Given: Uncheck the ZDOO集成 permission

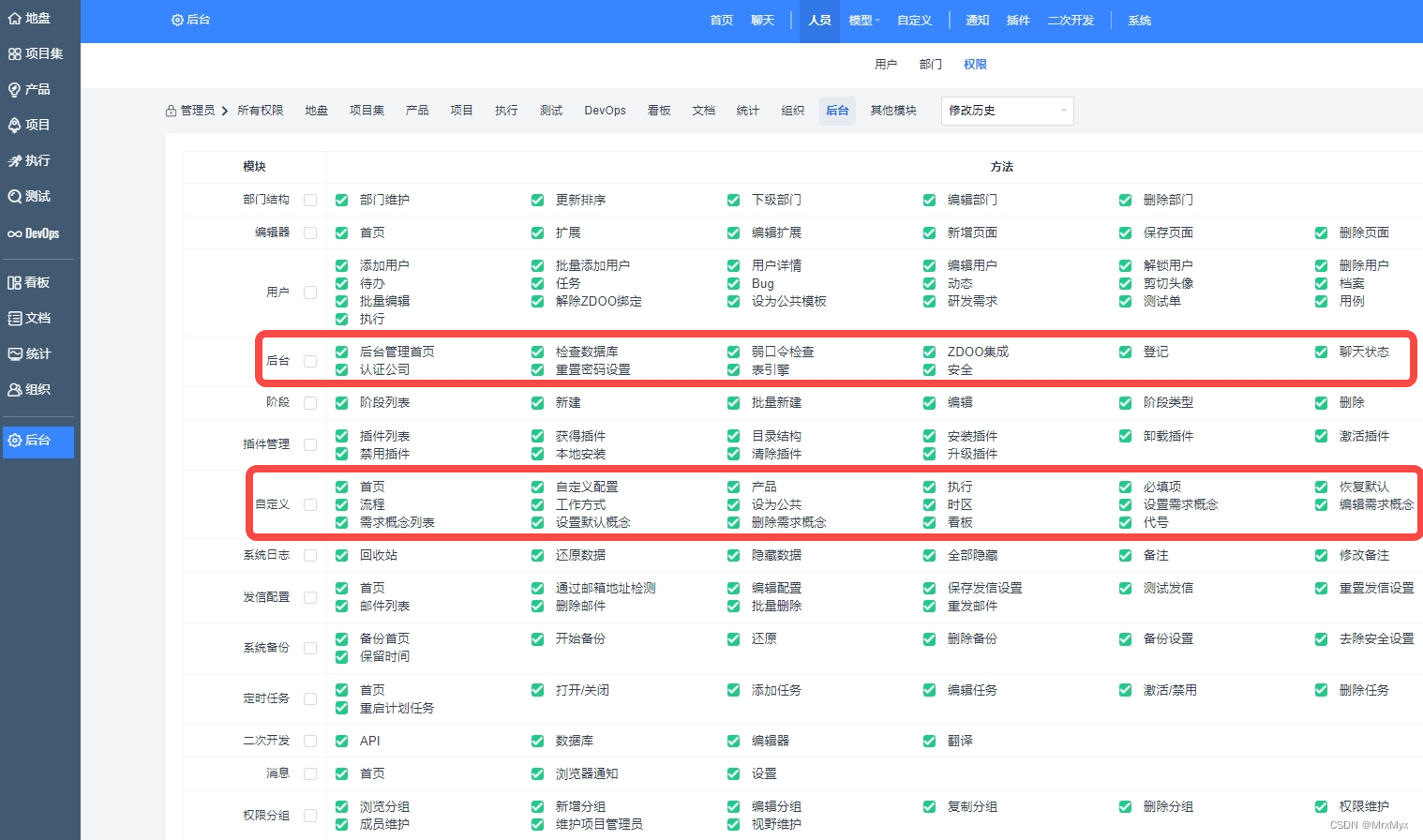Looking at the screenshot, I should pos(930,352).
